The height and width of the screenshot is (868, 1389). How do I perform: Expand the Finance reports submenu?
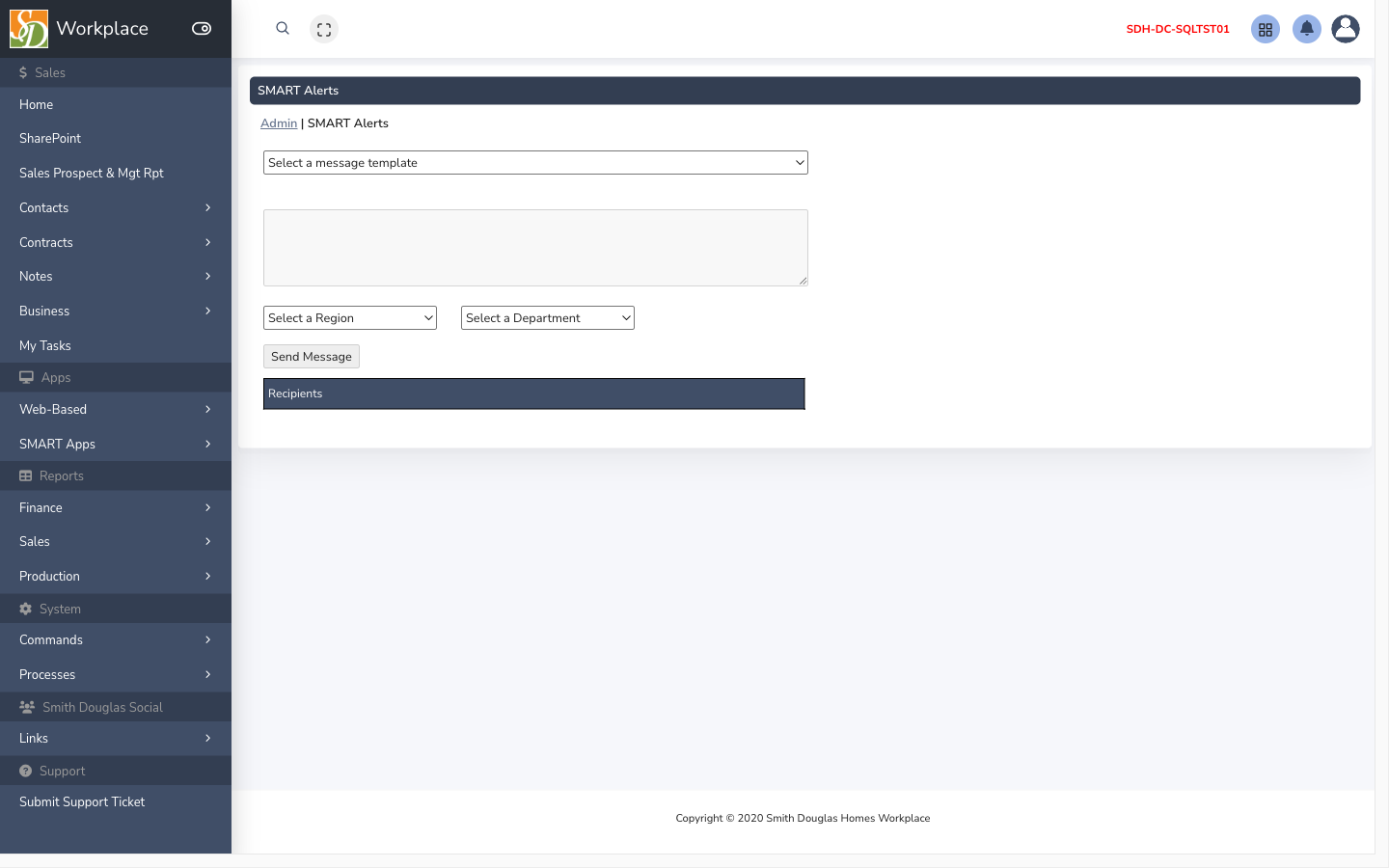[x=116, y=507]
